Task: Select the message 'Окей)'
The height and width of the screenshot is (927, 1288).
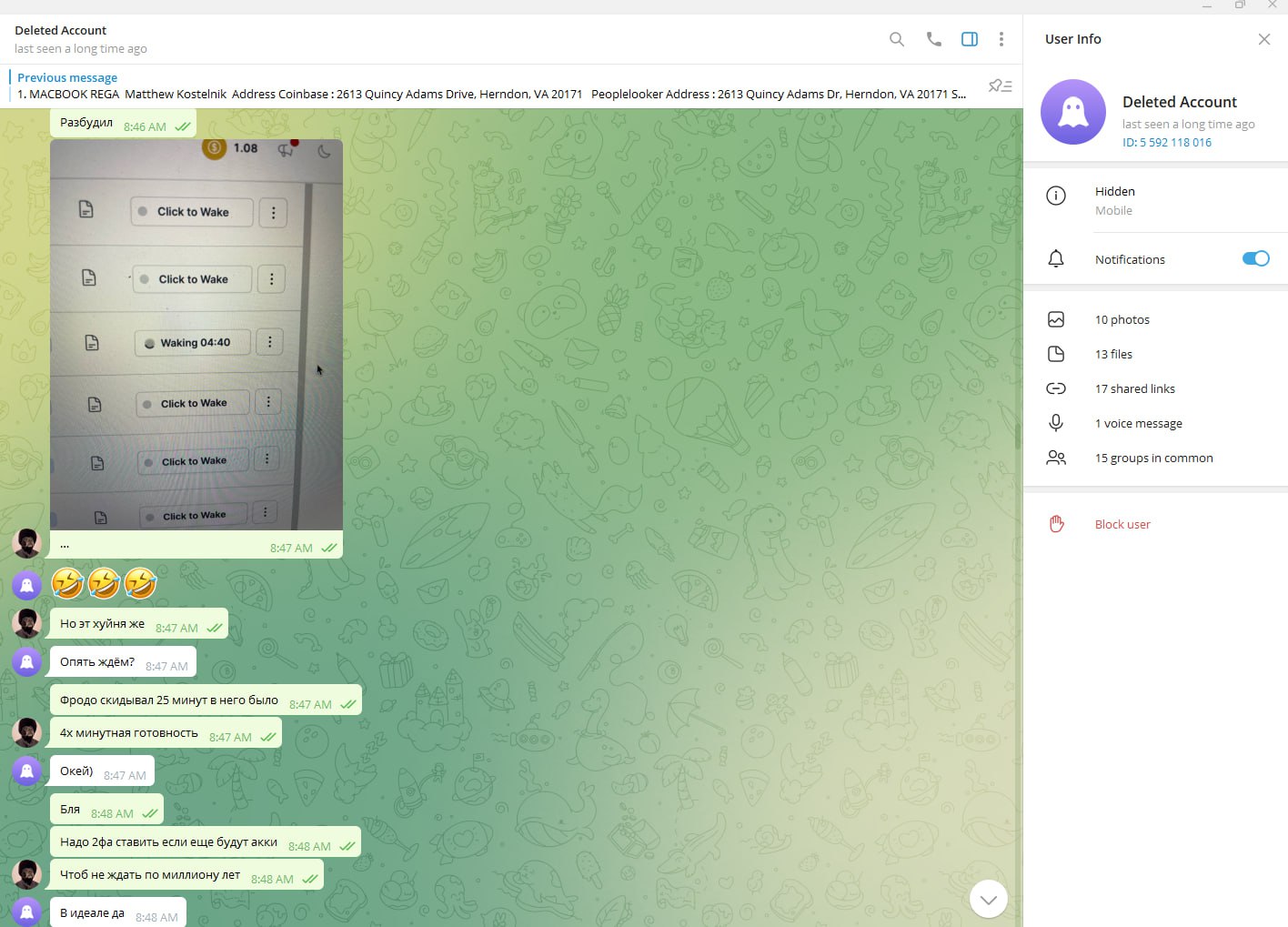Action: point(102,771)
